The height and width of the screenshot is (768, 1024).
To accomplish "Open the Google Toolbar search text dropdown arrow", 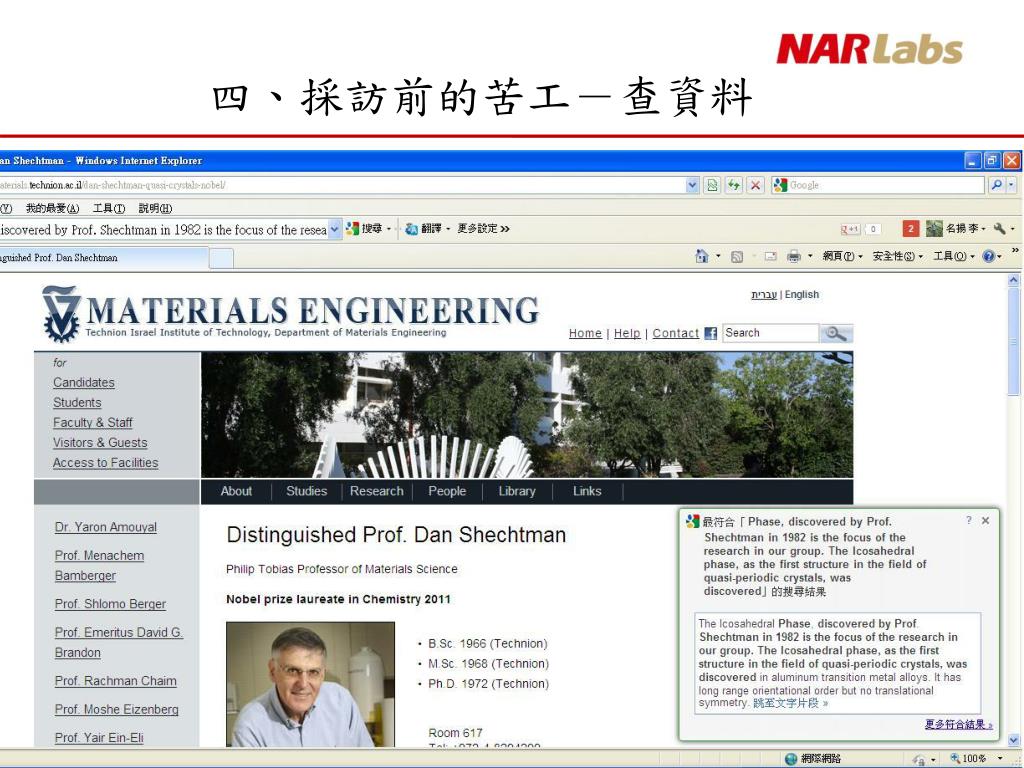I will (x=334, y=229).
